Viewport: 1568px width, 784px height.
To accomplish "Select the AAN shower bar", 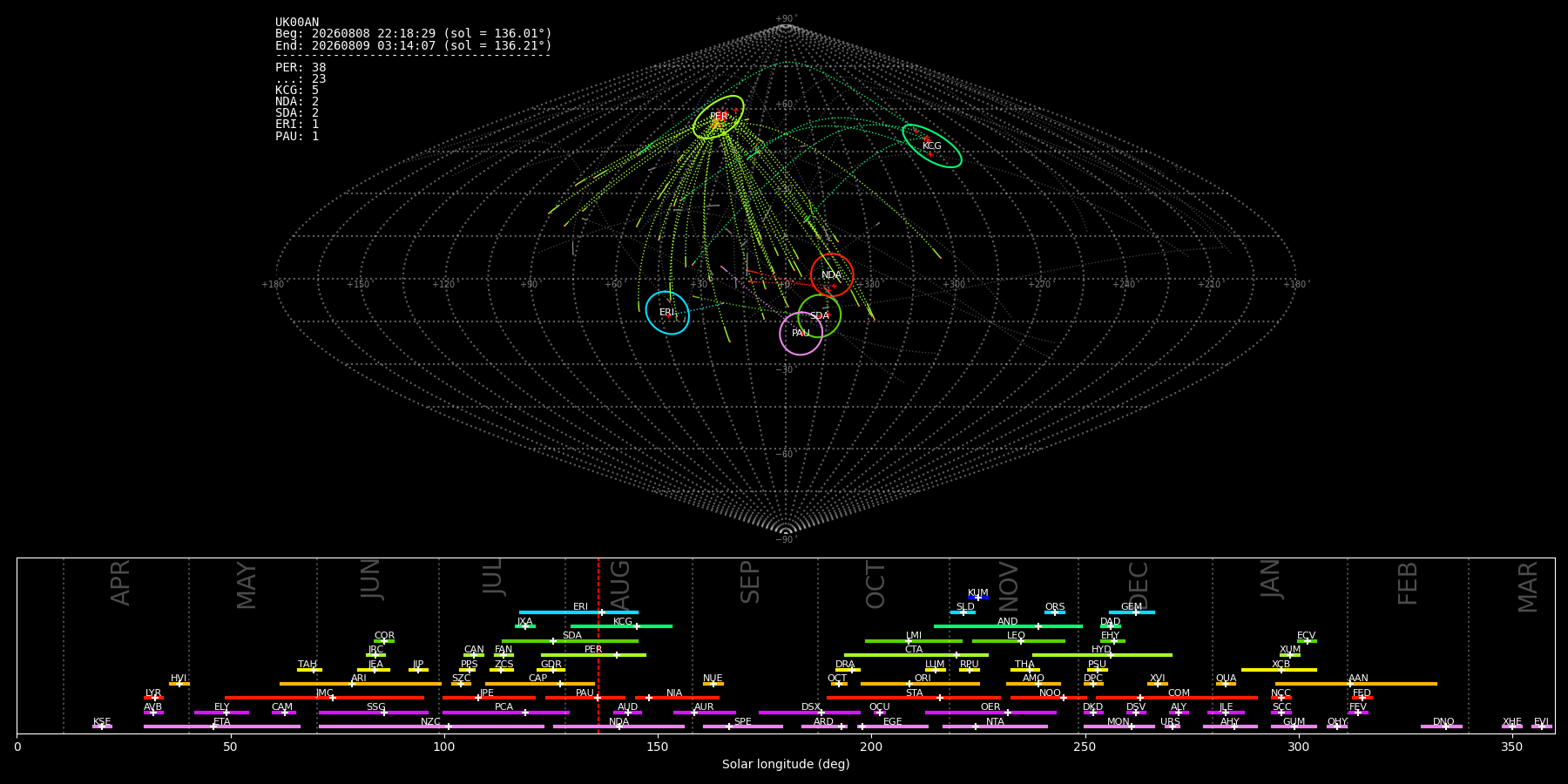I will (1356, 684).
